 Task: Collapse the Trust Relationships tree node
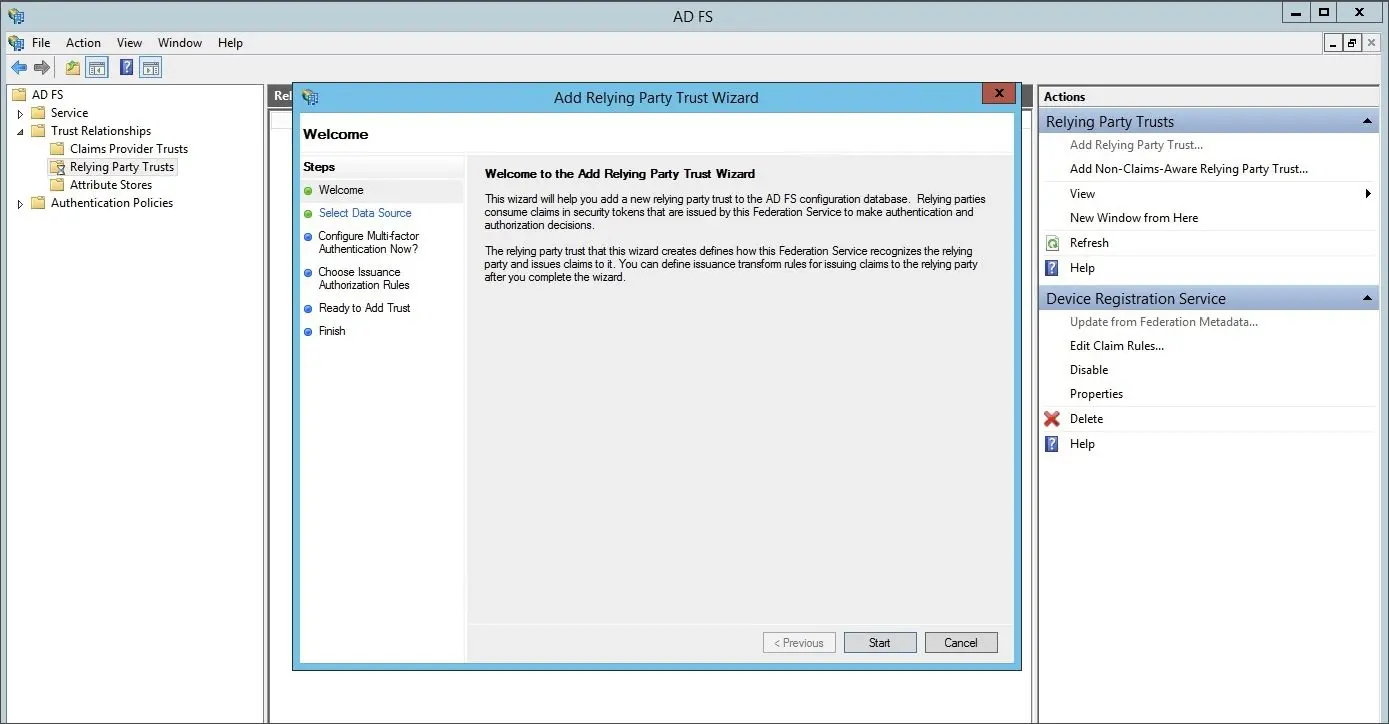coord(20,132)
